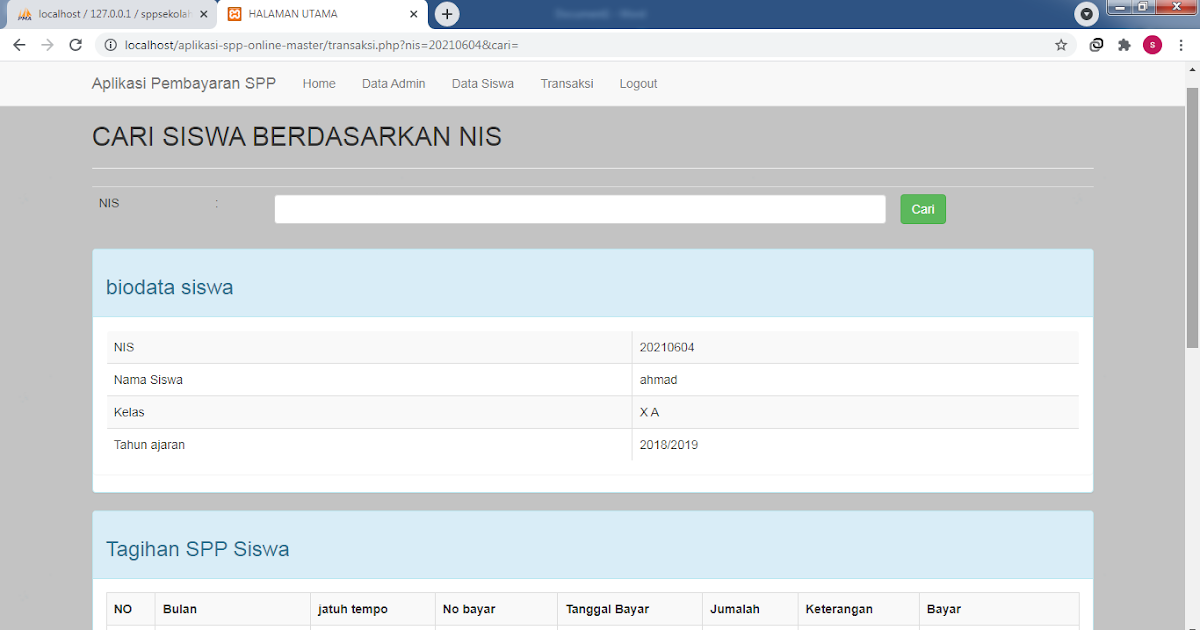Click the chain-link extension icon
Image resolution: width=1200 pixels, height=630 pixels.
point(1096,45)
